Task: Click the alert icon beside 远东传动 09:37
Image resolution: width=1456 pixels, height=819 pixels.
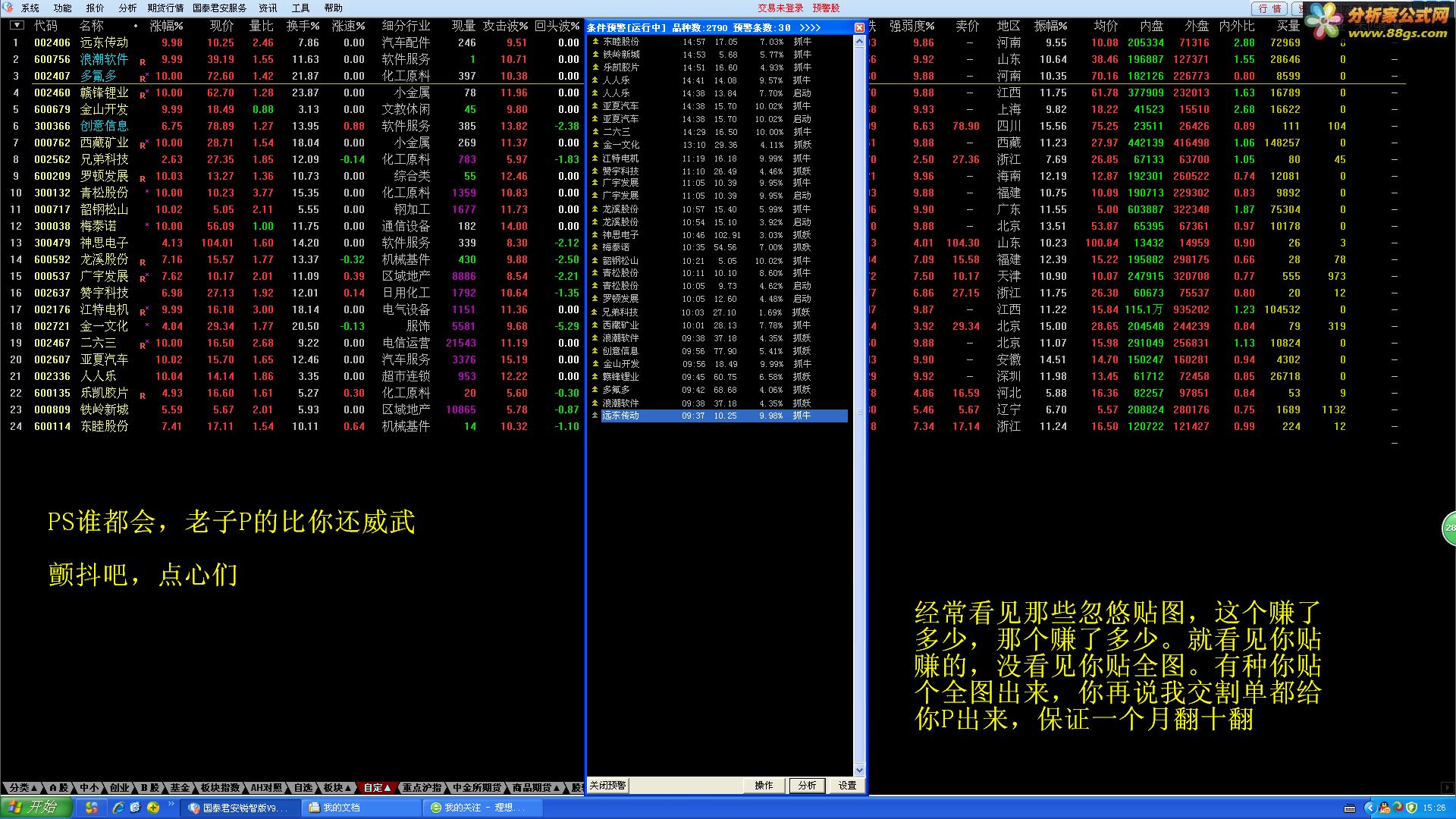Action: coord(595,416)
